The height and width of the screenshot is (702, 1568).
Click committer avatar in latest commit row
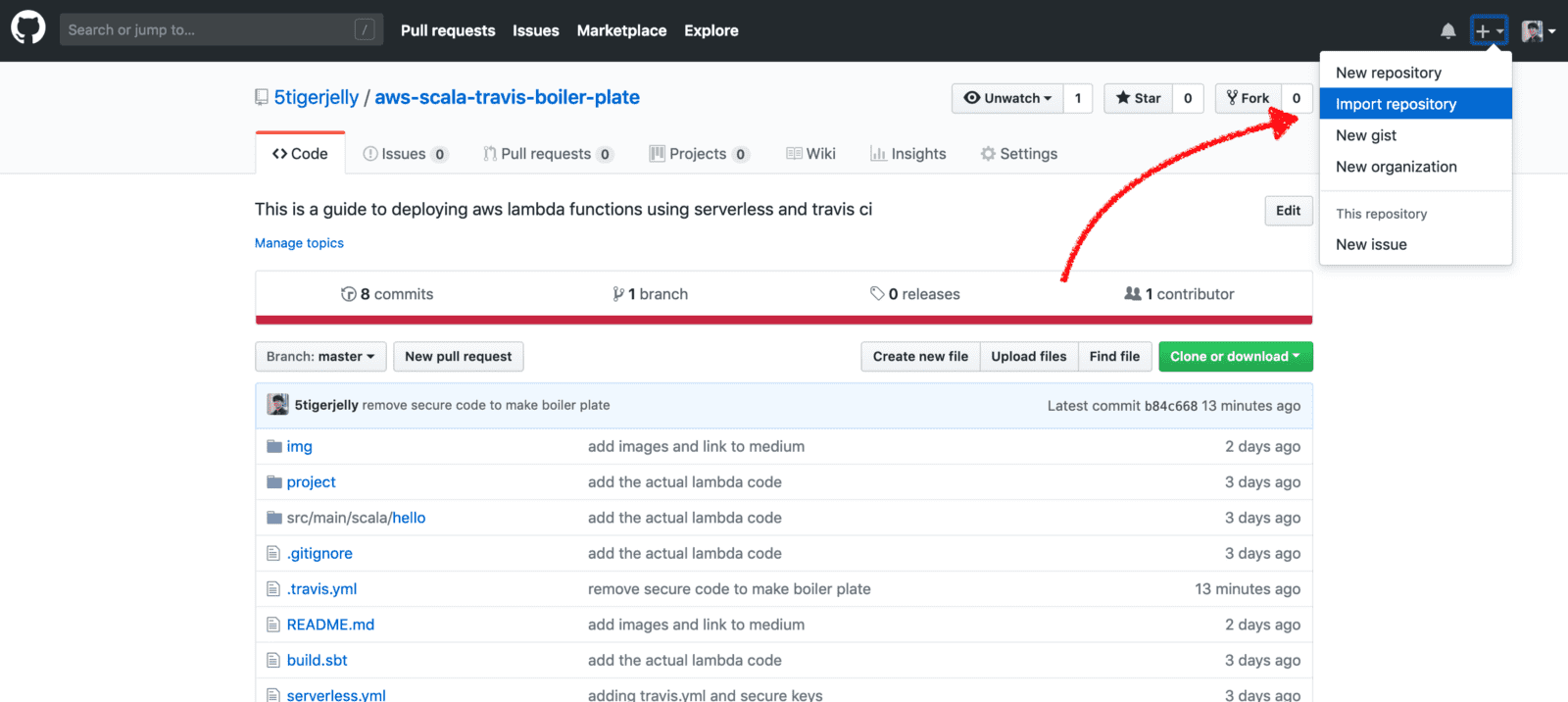tap(278, 405)
